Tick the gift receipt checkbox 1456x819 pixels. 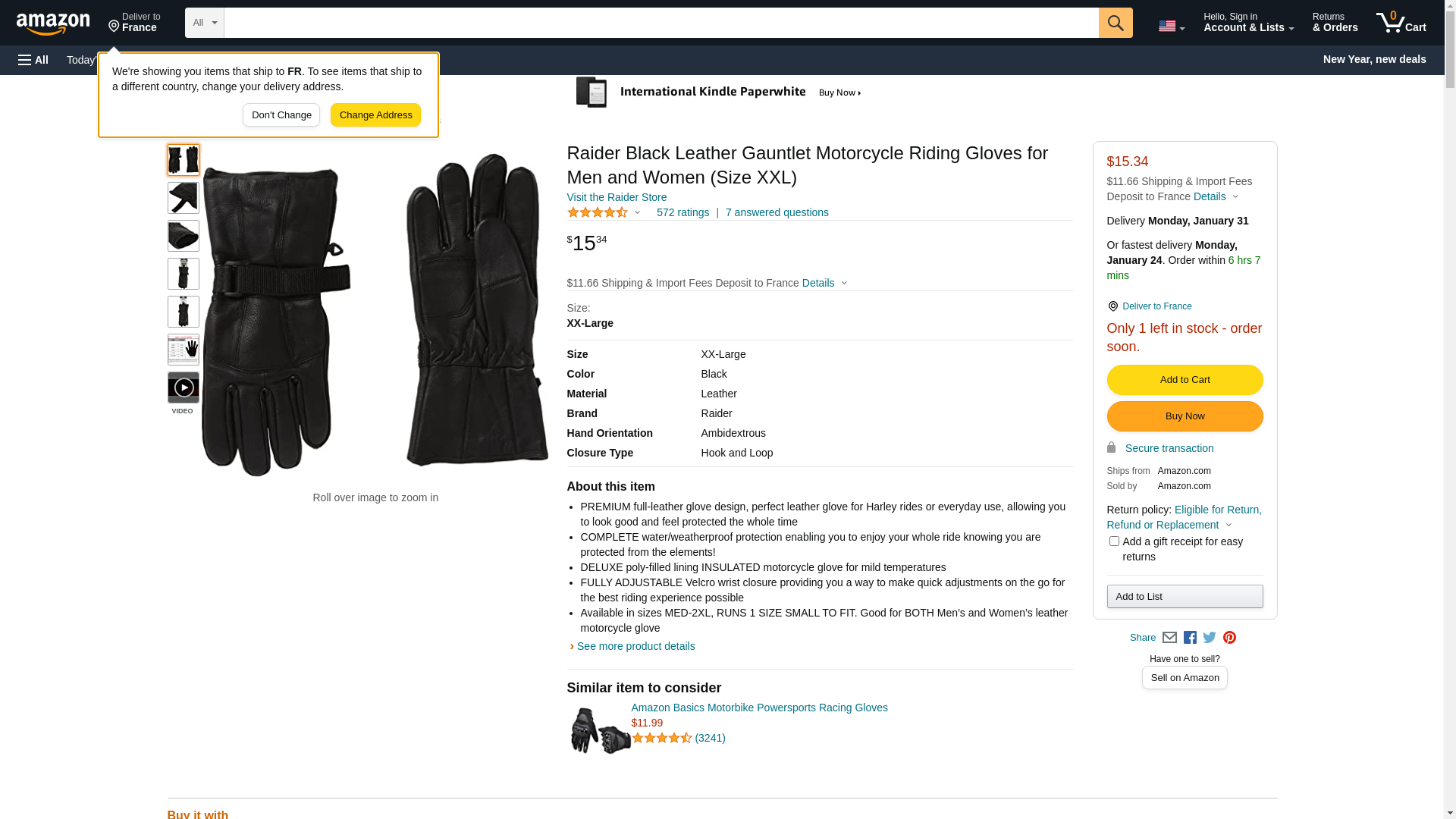coord(1114,541)
